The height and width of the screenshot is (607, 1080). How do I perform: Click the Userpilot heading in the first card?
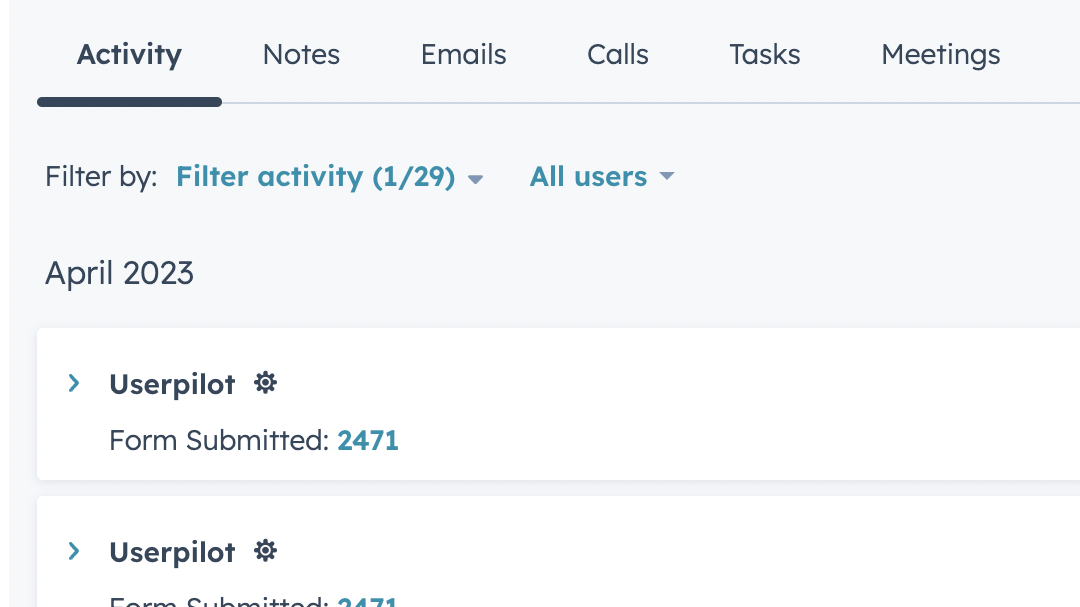pos(172,383)
